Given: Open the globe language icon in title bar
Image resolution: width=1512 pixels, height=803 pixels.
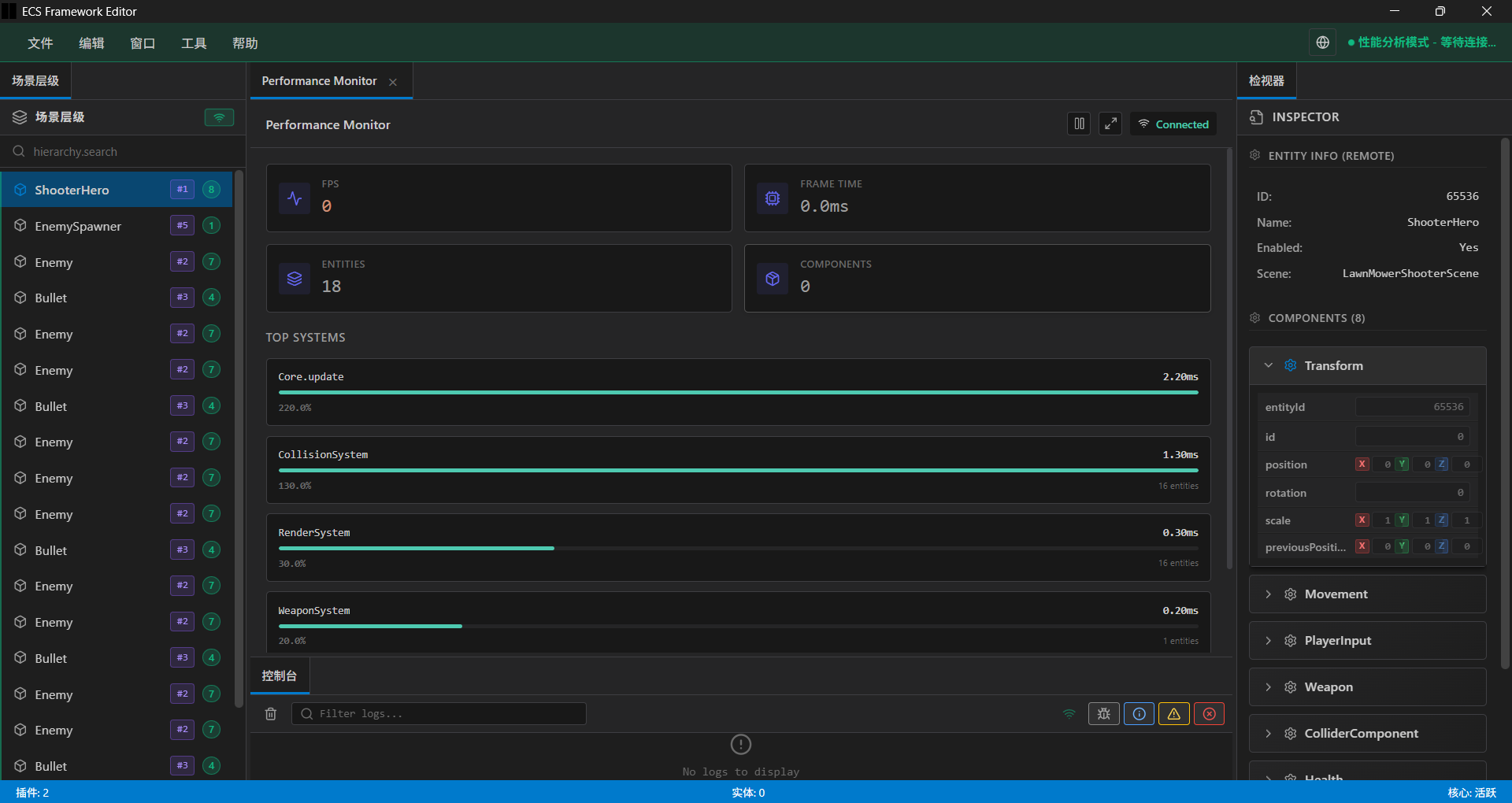Looking at the screenshot, I should [x=1323, y=43].
